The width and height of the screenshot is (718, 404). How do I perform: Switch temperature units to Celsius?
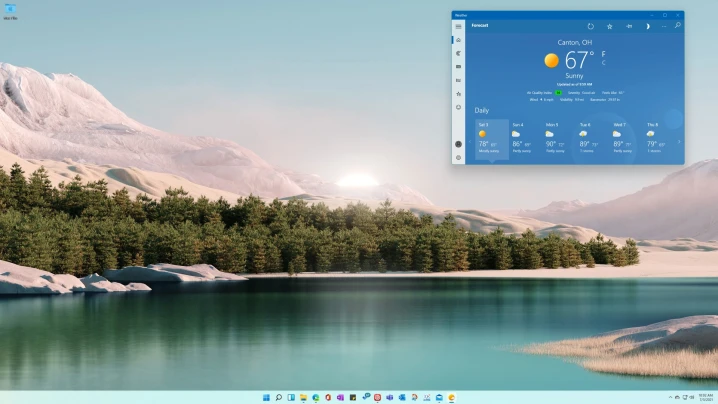[603, 63]
